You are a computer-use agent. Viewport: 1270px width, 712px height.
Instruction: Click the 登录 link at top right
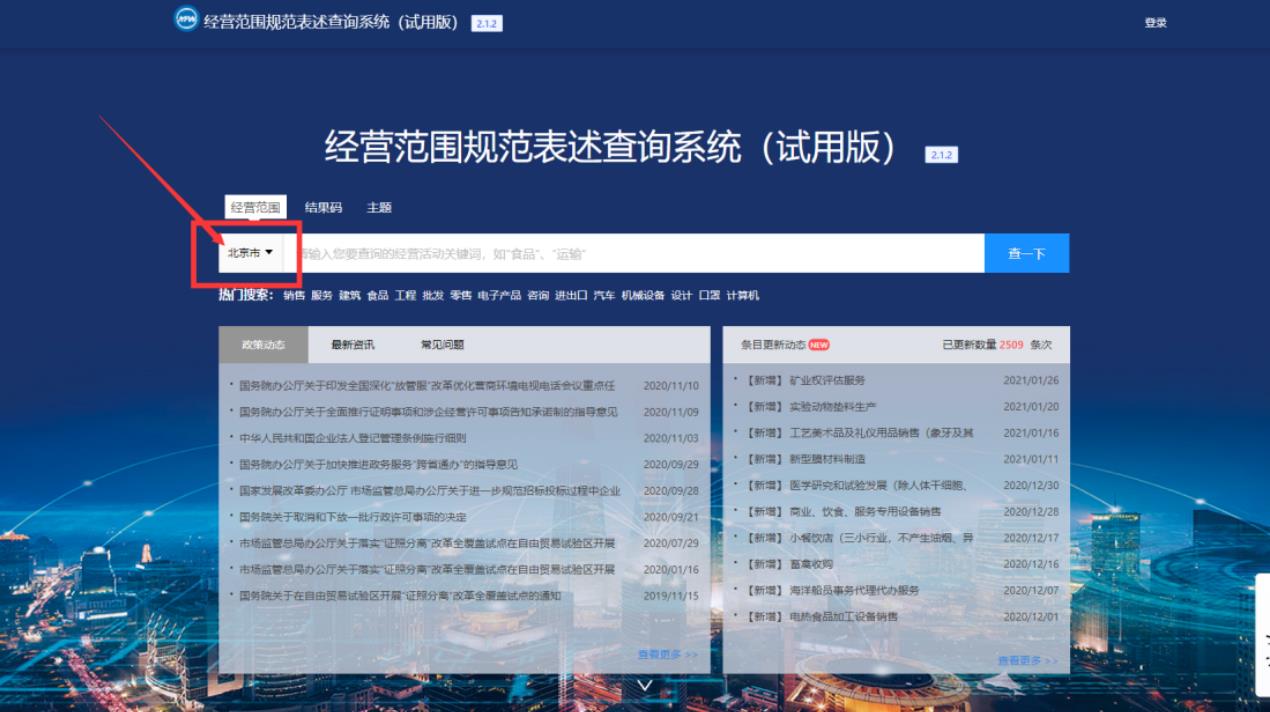pos(1155,23)
